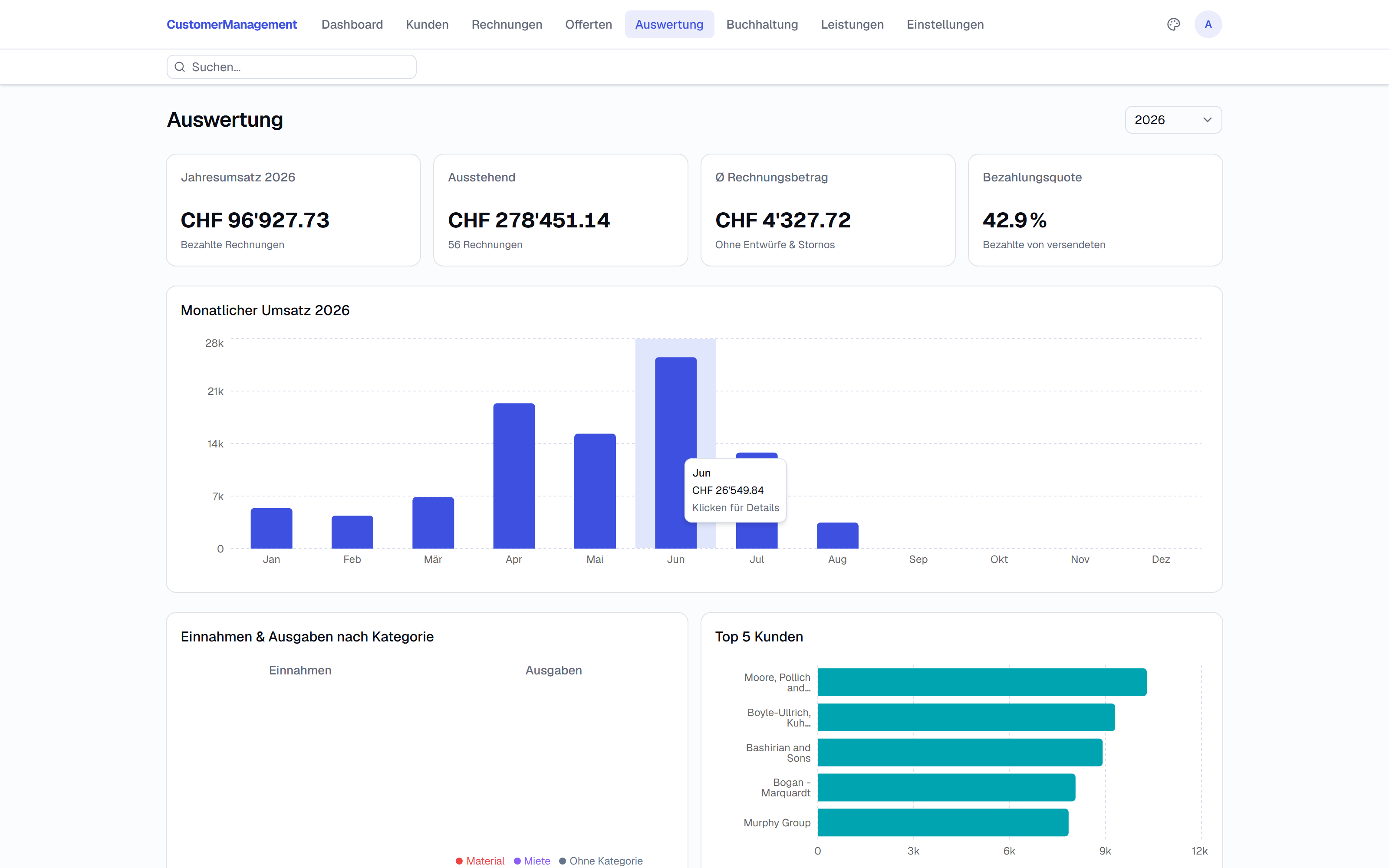Viewport: 1389px width, 868px height.
Task: Open Einstellungen in the navbar
Action: pyautogui.click(x=945, y=25)
